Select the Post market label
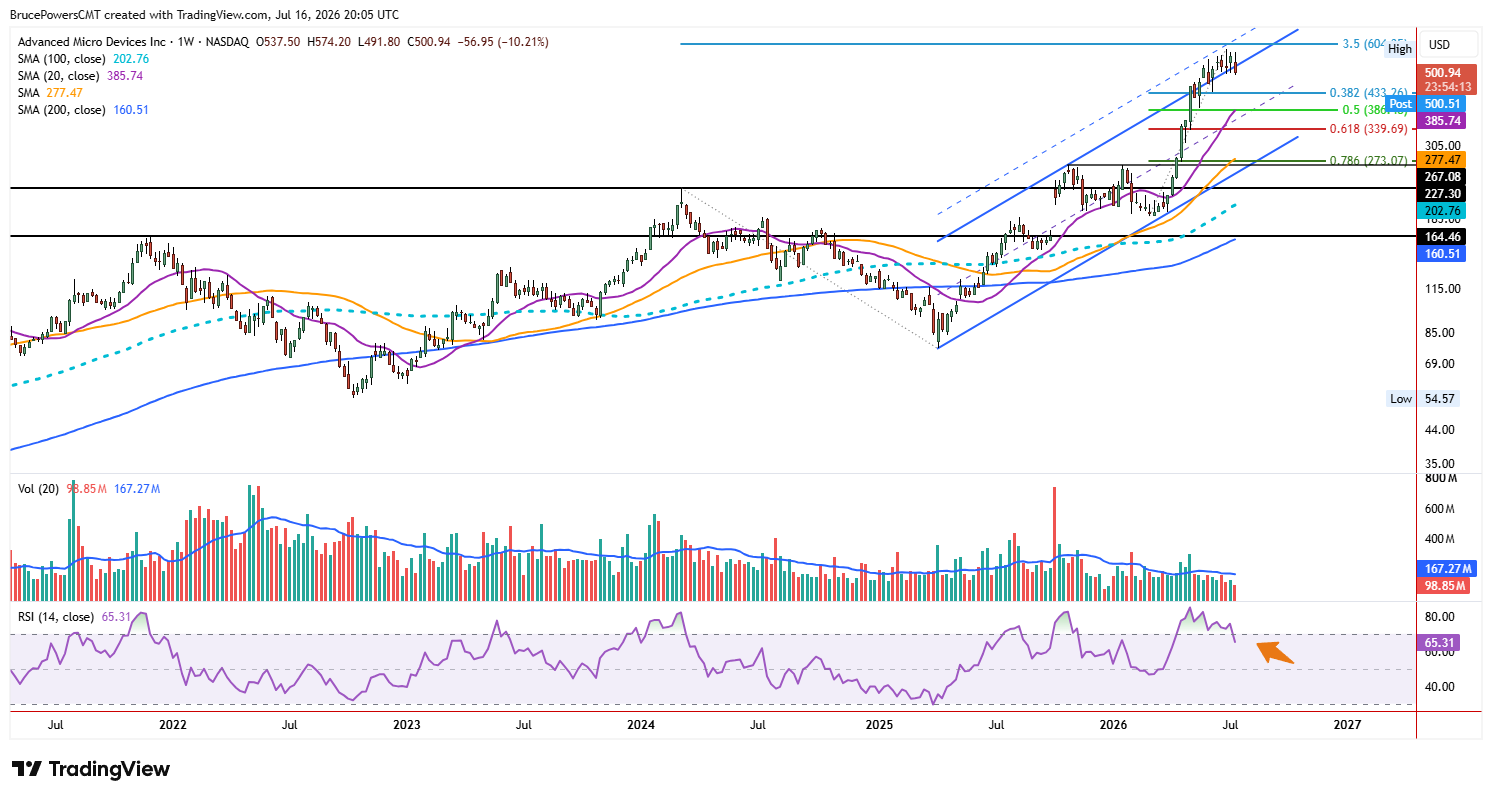This screenshot has width=1492, height=799. pyautogui.click(x=1401, y=104)
